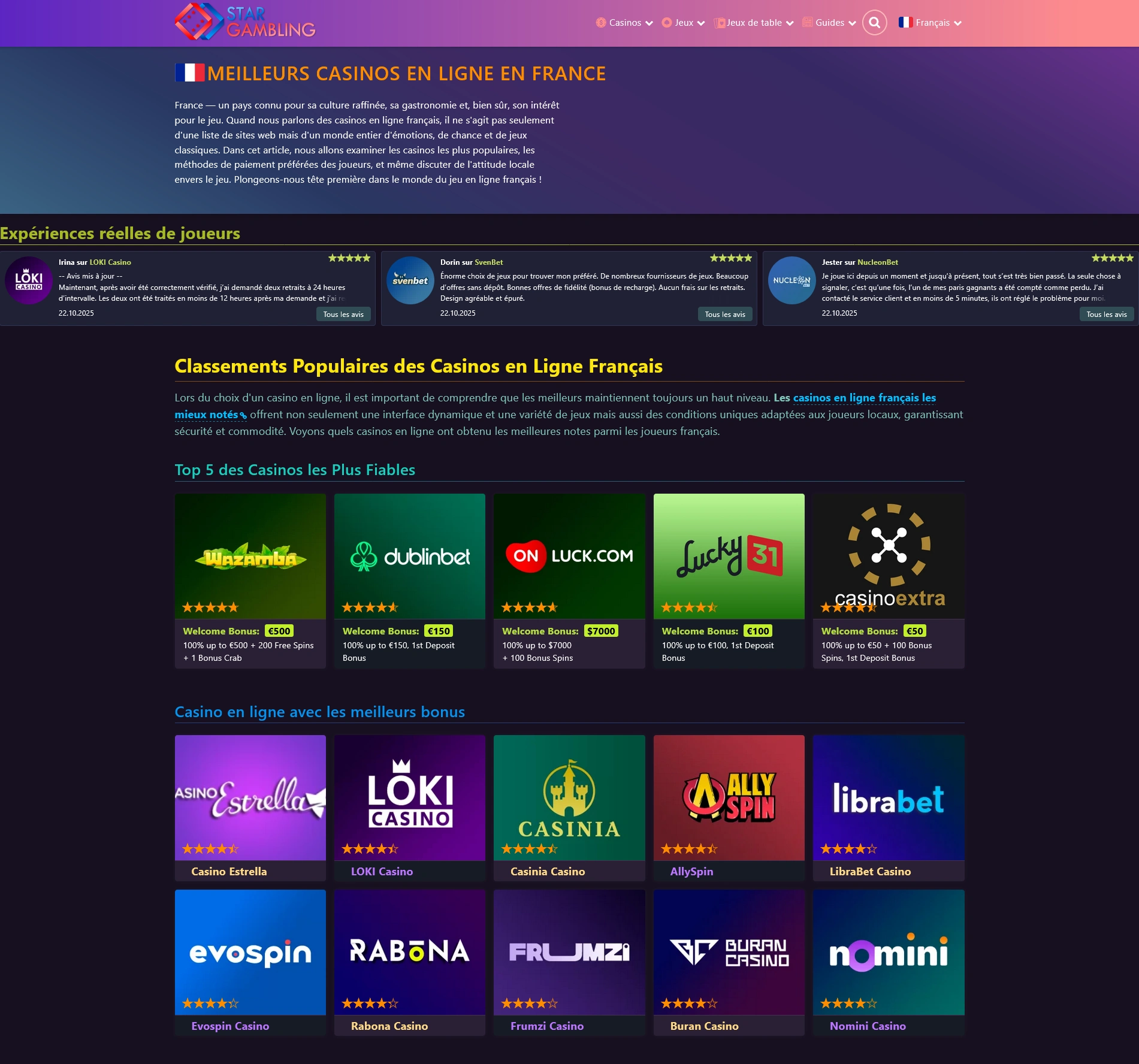Open the Jeux de table menu item
This screenshot has width=1139, height=1064.
point(754,23)
